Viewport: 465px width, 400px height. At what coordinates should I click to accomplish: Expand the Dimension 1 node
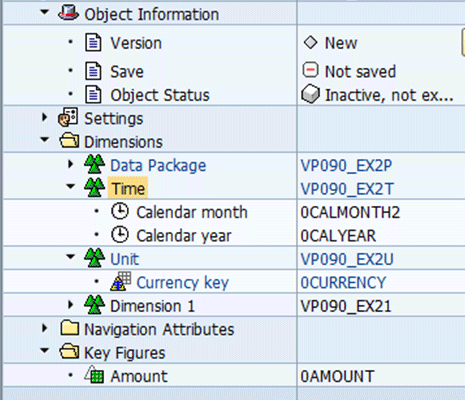tap(70, 305)
